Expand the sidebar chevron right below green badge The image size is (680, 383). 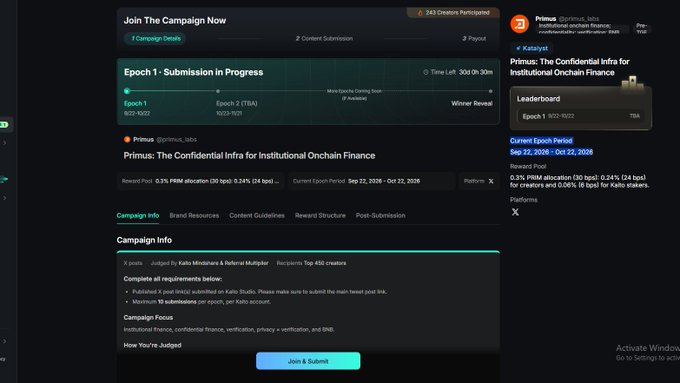4,143
